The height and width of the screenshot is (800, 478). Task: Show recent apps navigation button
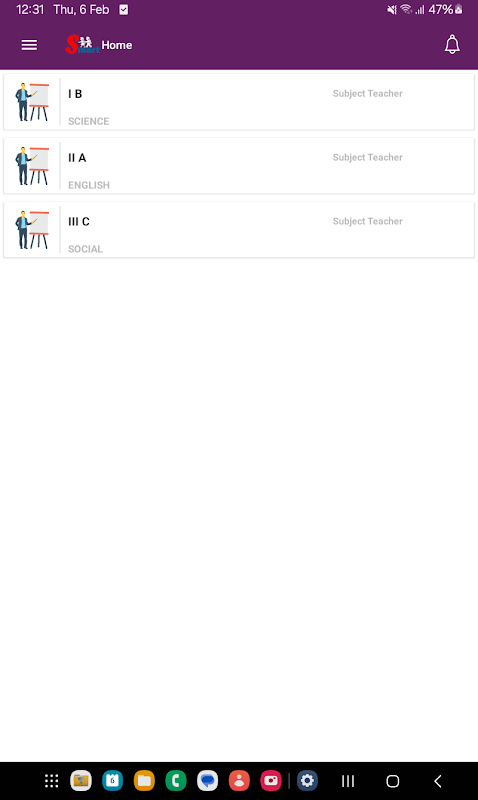[x=348, y=781]
